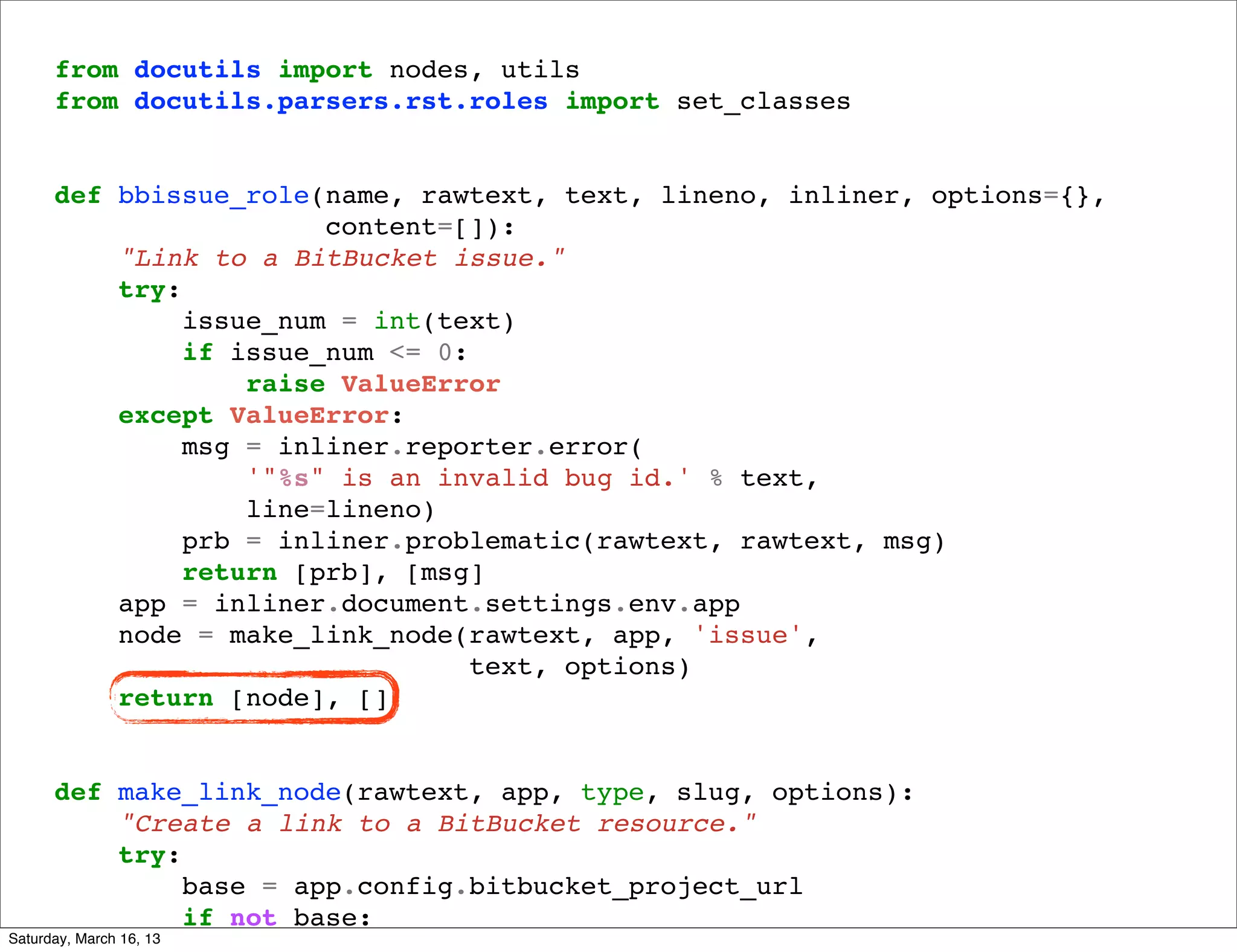
Task: Click the line 'if not base:'
Action: pos(276,917)
